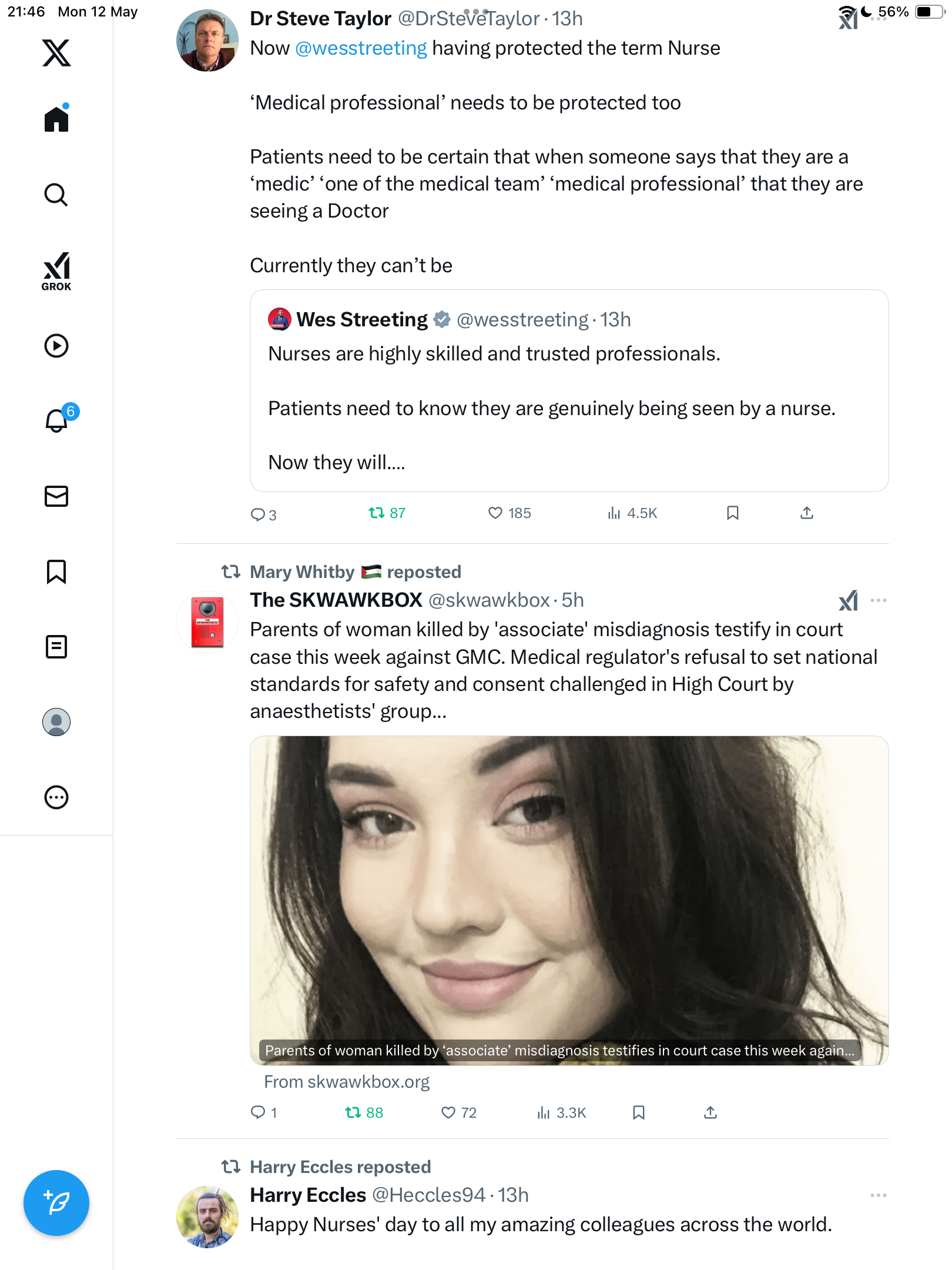Open more options on Harry Eccles post
This screenshot has width=952, height=1270.
coord(879,1195)
